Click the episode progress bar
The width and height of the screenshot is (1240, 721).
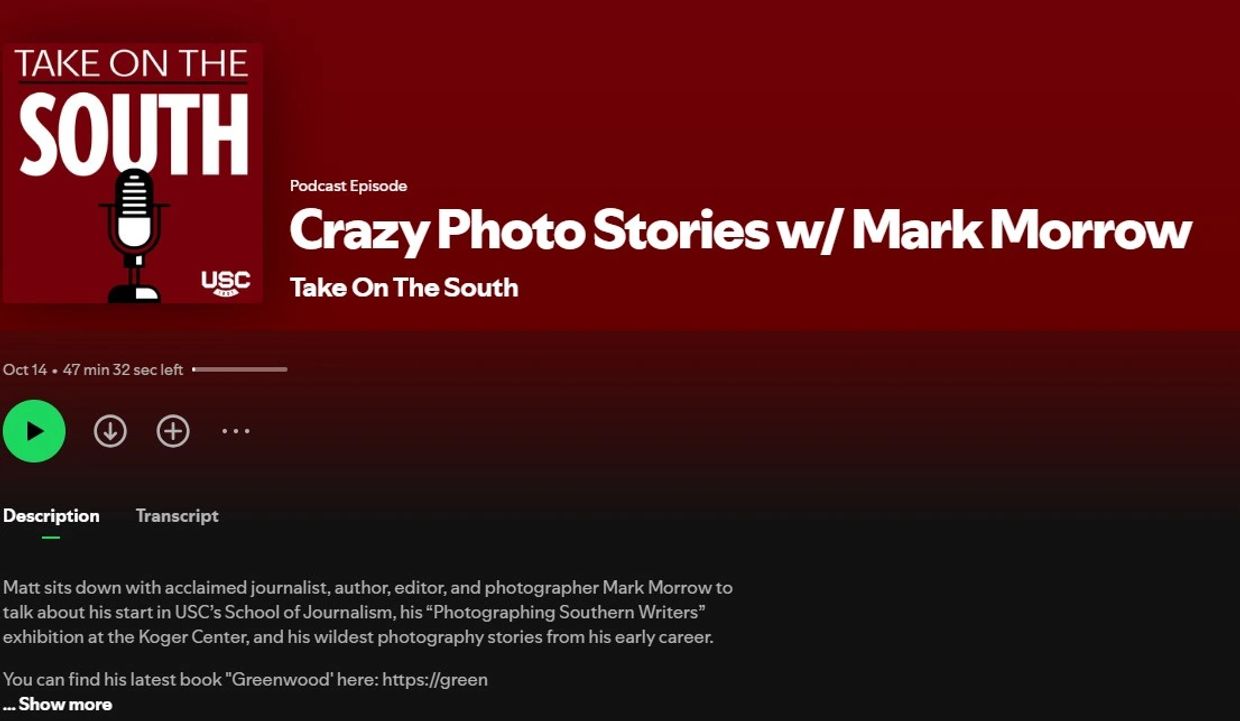pyautogui.click(x=240, y=370)
